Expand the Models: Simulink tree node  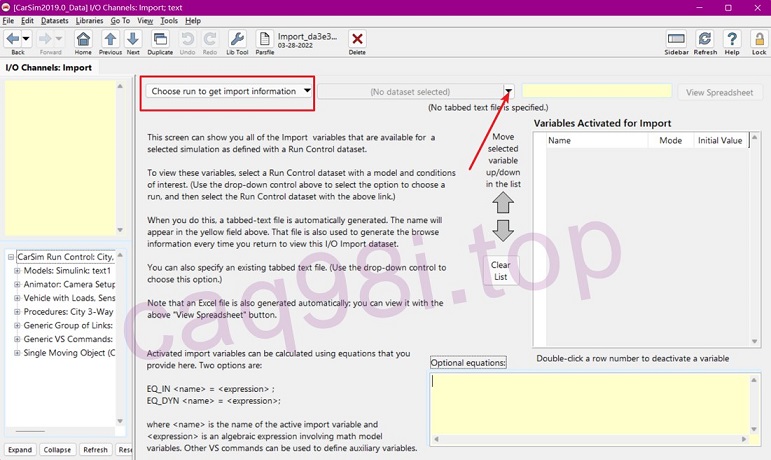[17, 271]
